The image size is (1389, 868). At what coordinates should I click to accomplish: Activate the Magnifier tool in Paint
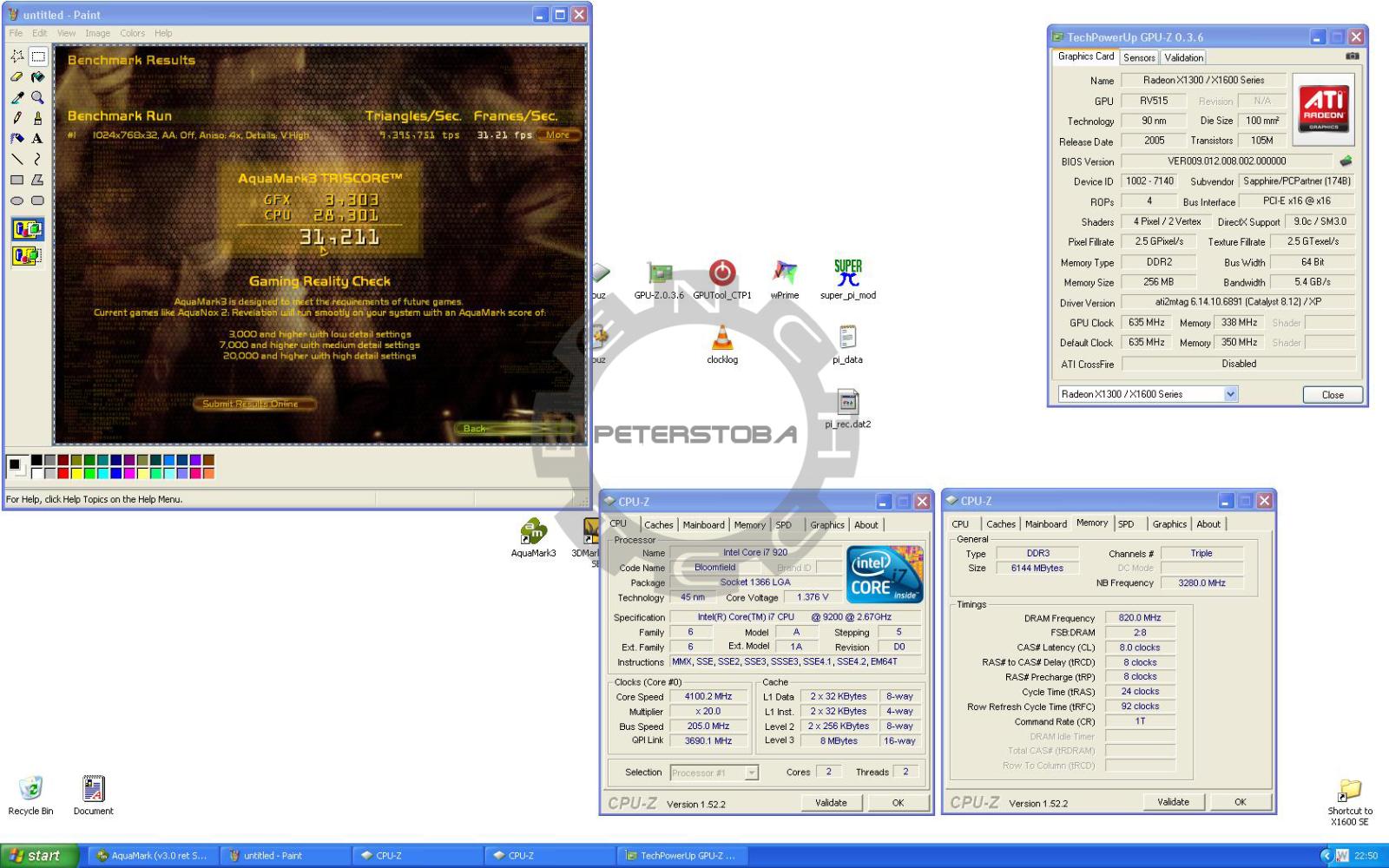tap(37, 98)
